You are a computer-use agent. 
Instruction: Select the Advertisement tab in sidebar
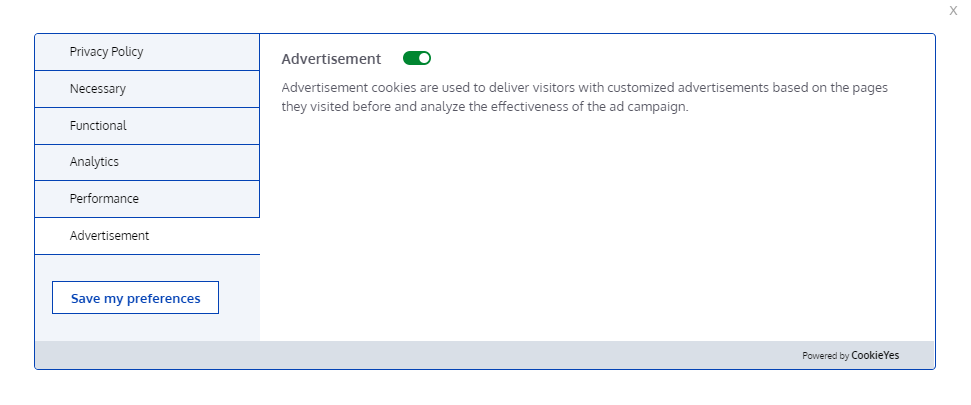pos(147,236)
